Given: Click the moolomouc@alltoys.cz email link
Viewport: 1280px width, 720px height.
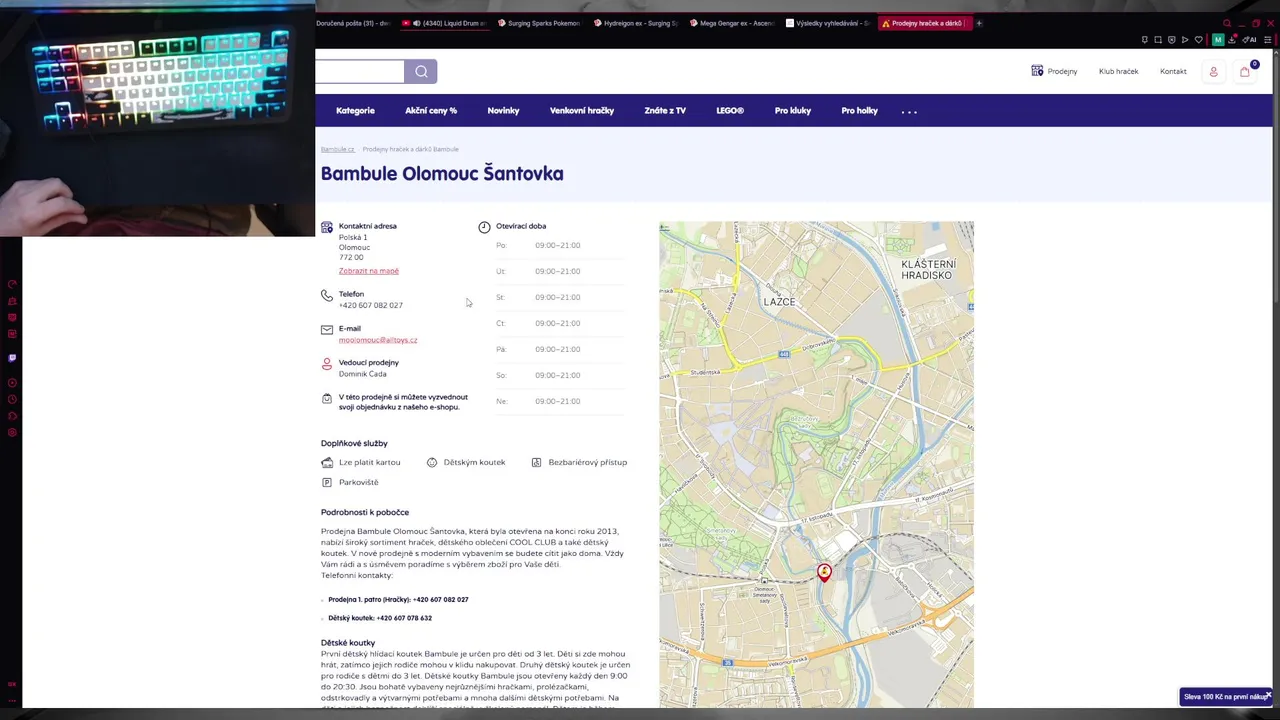Looking at the screenshot, I should click(x=378, y=340).
